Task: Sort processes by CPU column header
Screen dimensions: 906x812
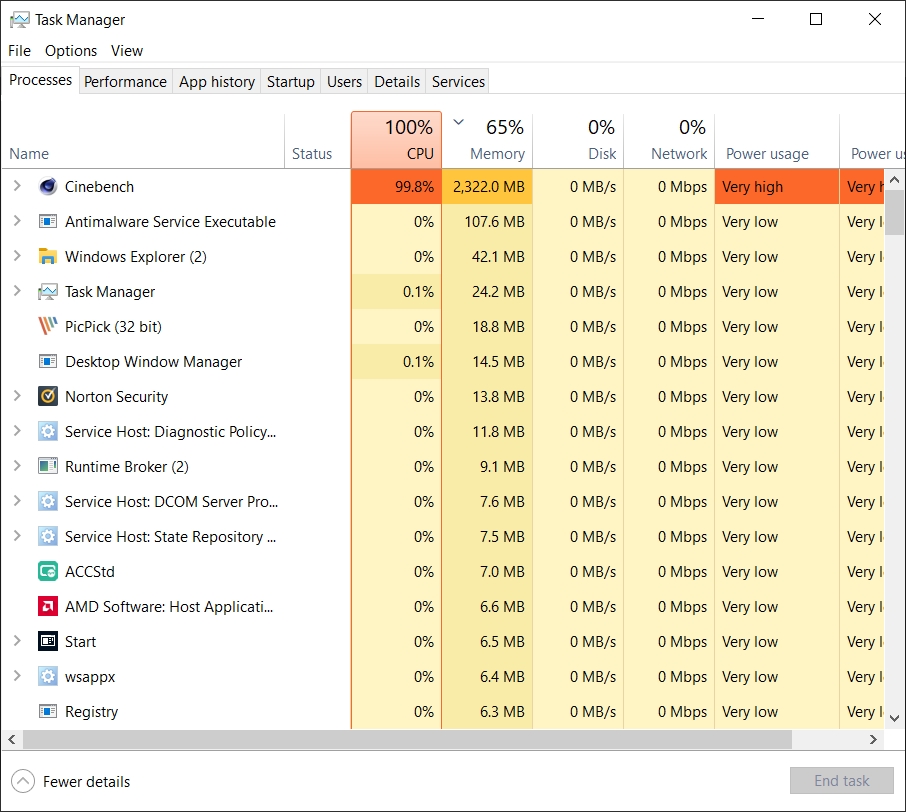Action: tap(396, 140)
